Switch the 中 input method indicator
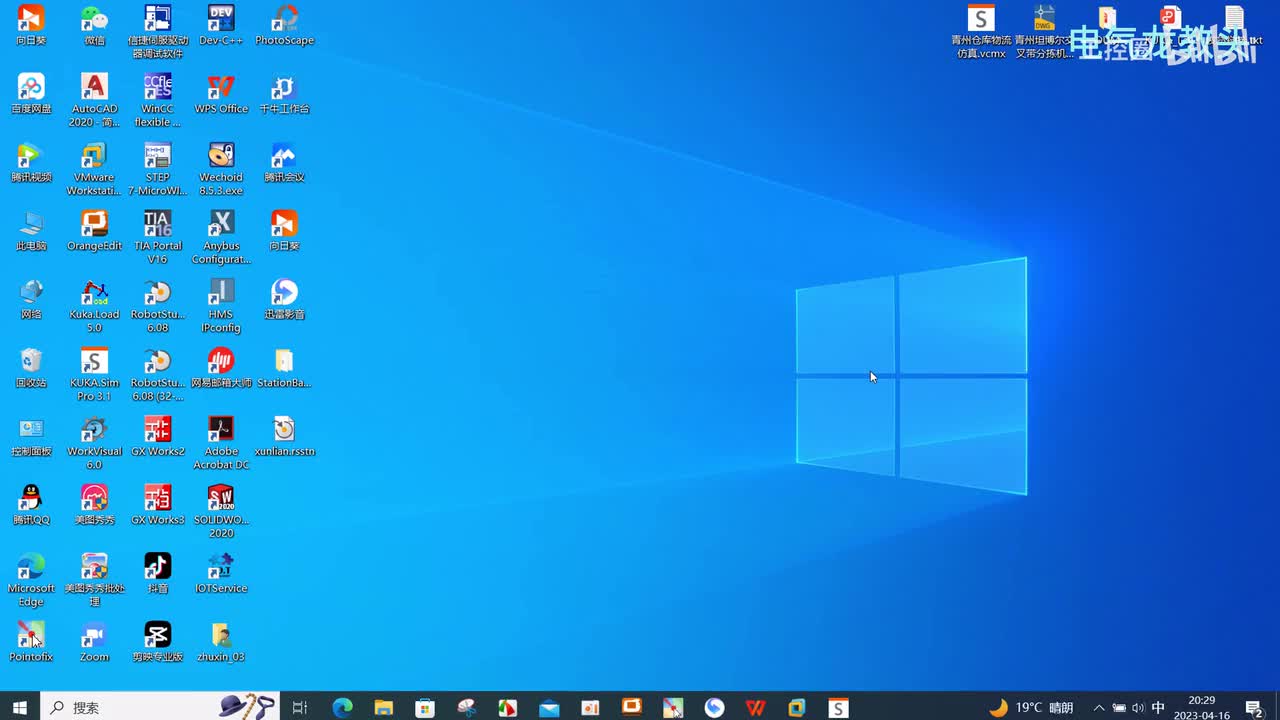Image resolution: width=1280 pixels, height=720 pixels. point(1158,708)
